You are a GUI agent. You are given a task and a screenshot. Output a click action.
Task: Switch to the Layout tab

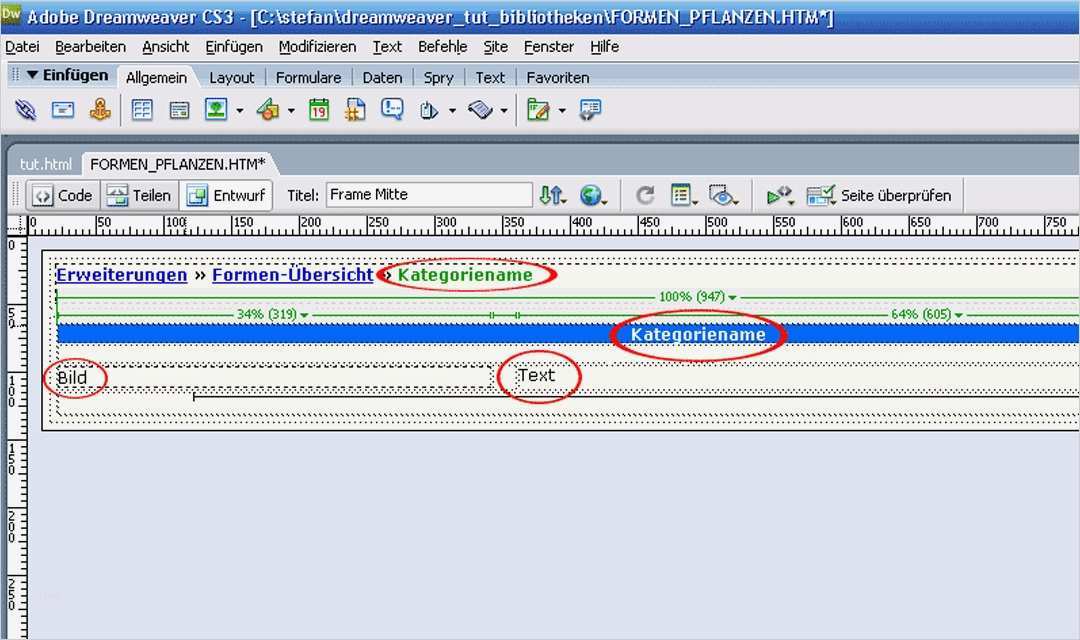click(232, 77)
